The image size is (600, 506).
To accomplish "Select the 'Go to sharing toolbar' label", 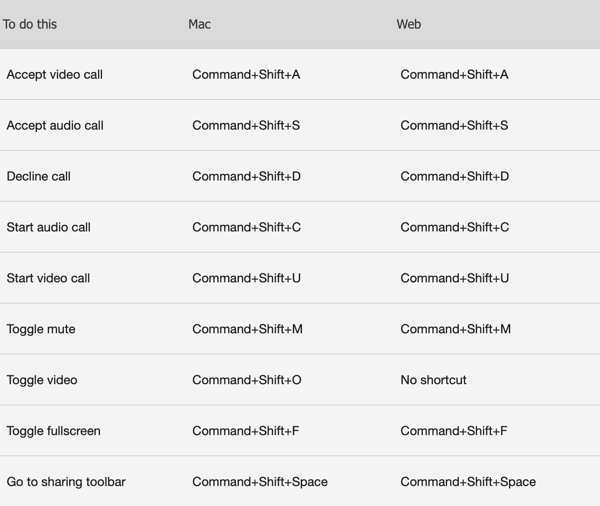I will coord(66,482).
